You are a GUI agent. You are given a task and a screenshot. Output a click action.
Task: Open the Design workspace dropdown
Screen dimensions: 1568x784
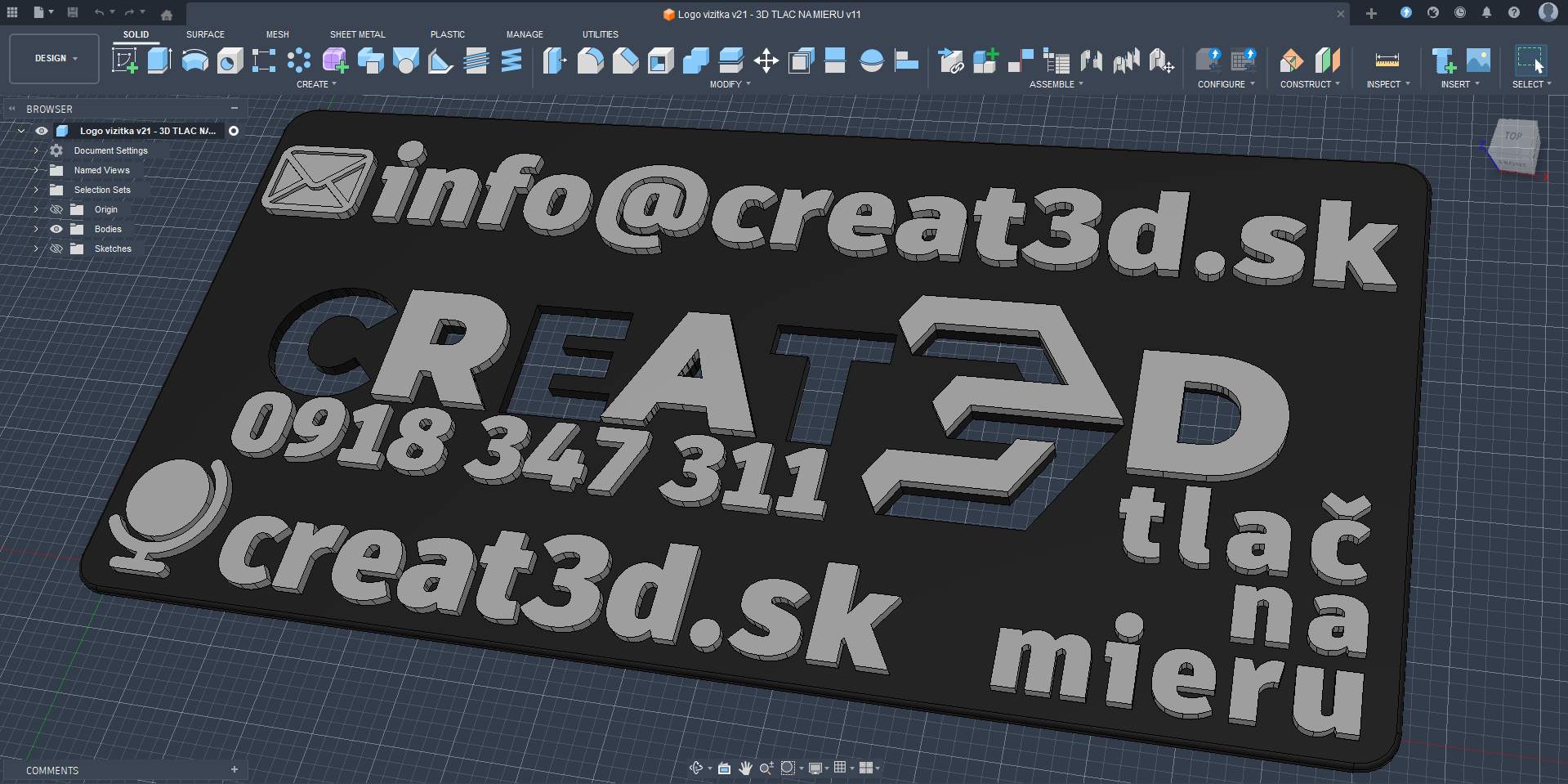click(x=55, y=59)
